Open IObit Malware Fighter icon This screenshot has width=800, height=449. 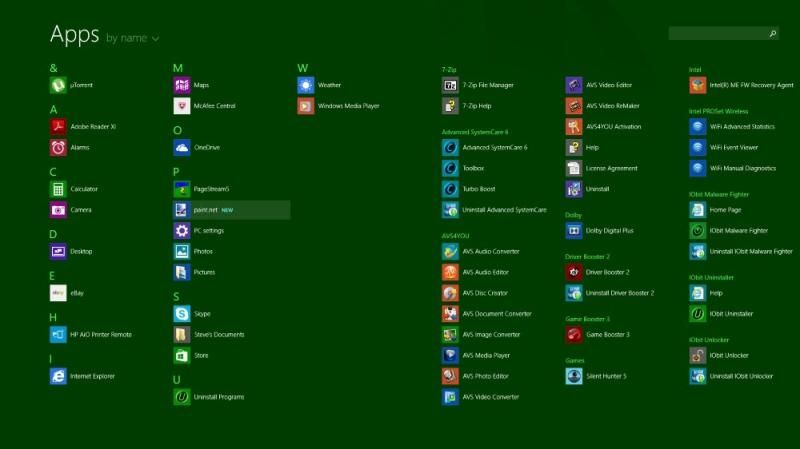pos(697,231)
